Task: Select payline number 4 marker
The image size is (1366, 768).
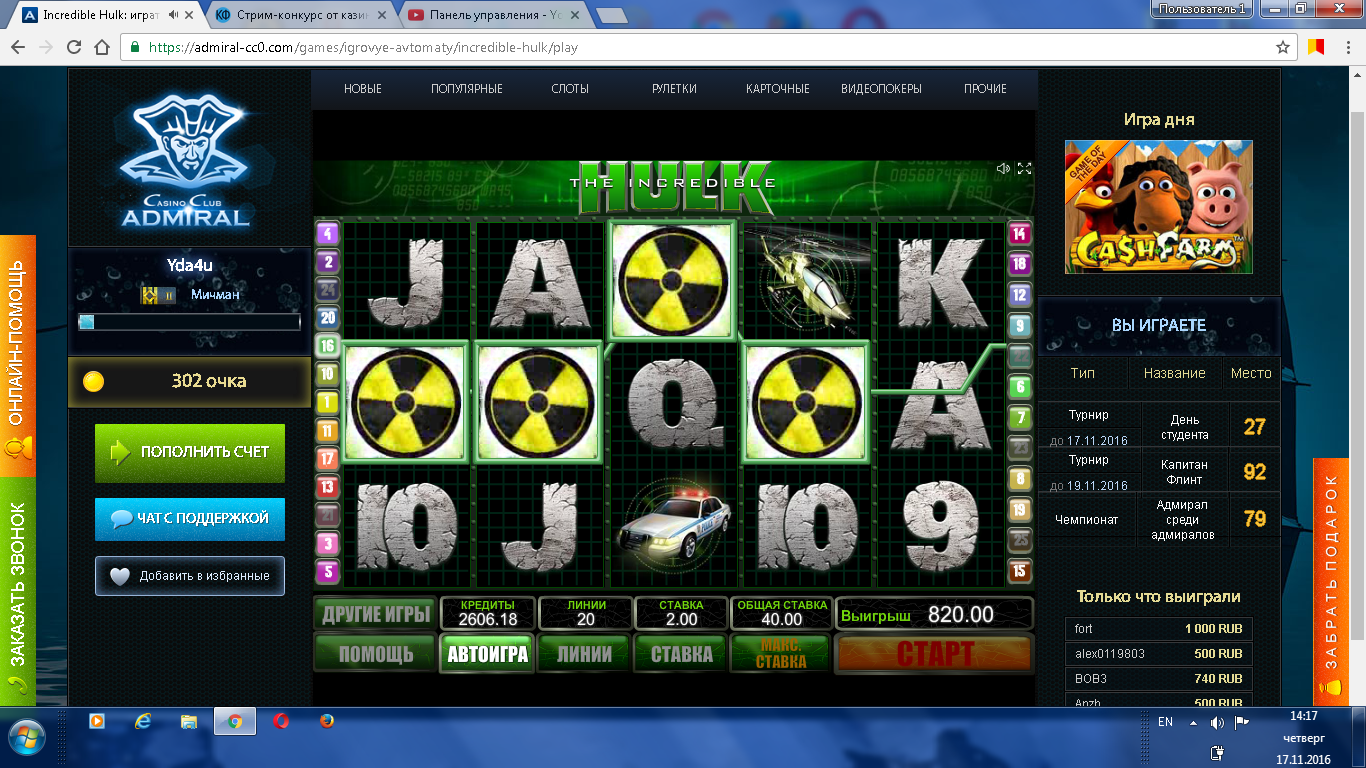Action: point(328,235)
